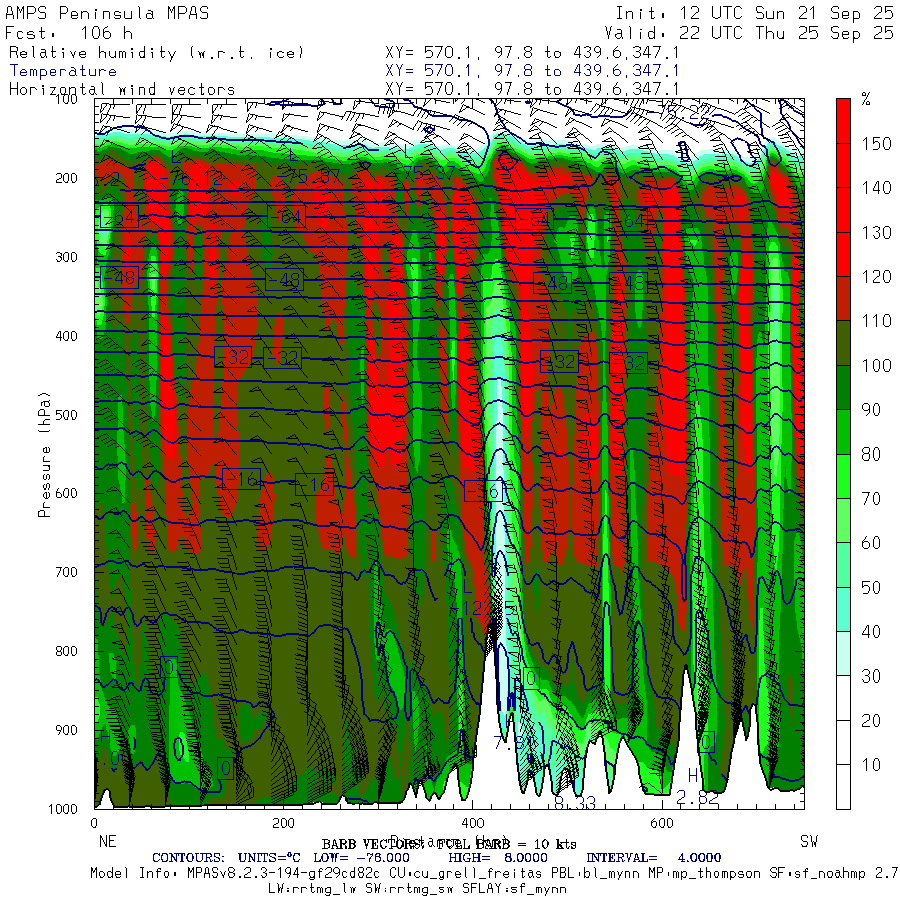Select the top red colorbar segment above 150
The height and width of the screenshot is (900, 900).
point(843,121)
